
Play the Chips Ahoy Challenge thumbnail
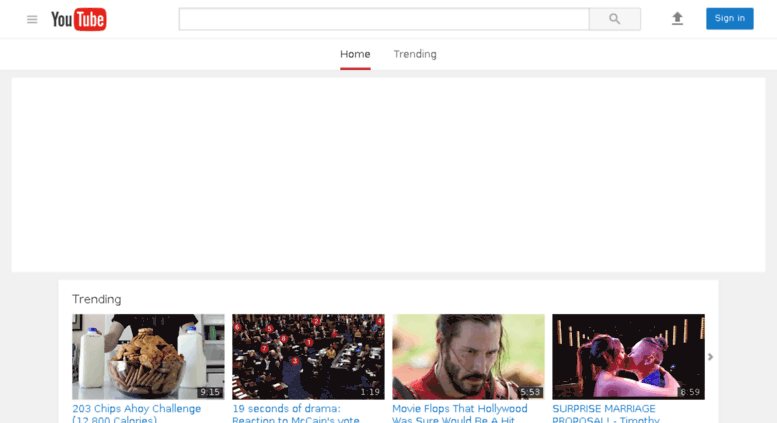(x=148, y=357)
